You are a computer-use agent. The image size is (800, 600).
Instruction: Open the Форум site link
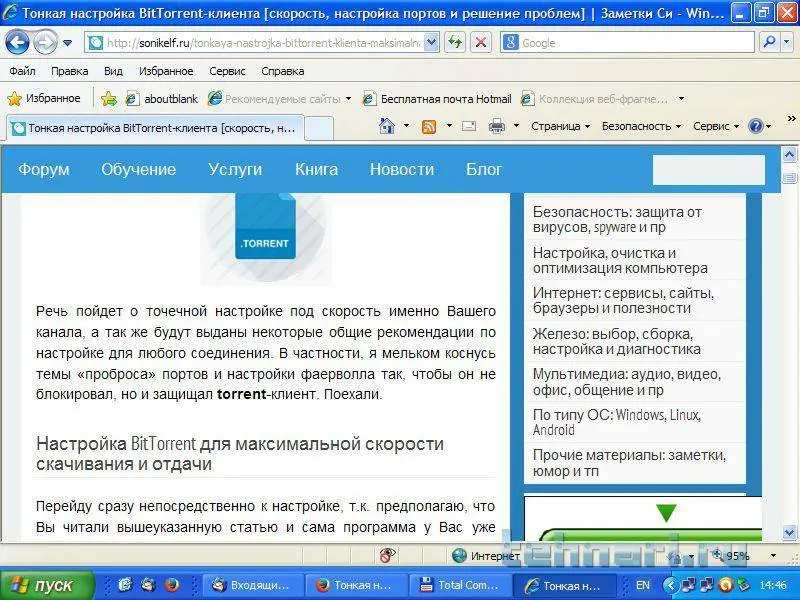pos(44,169)
